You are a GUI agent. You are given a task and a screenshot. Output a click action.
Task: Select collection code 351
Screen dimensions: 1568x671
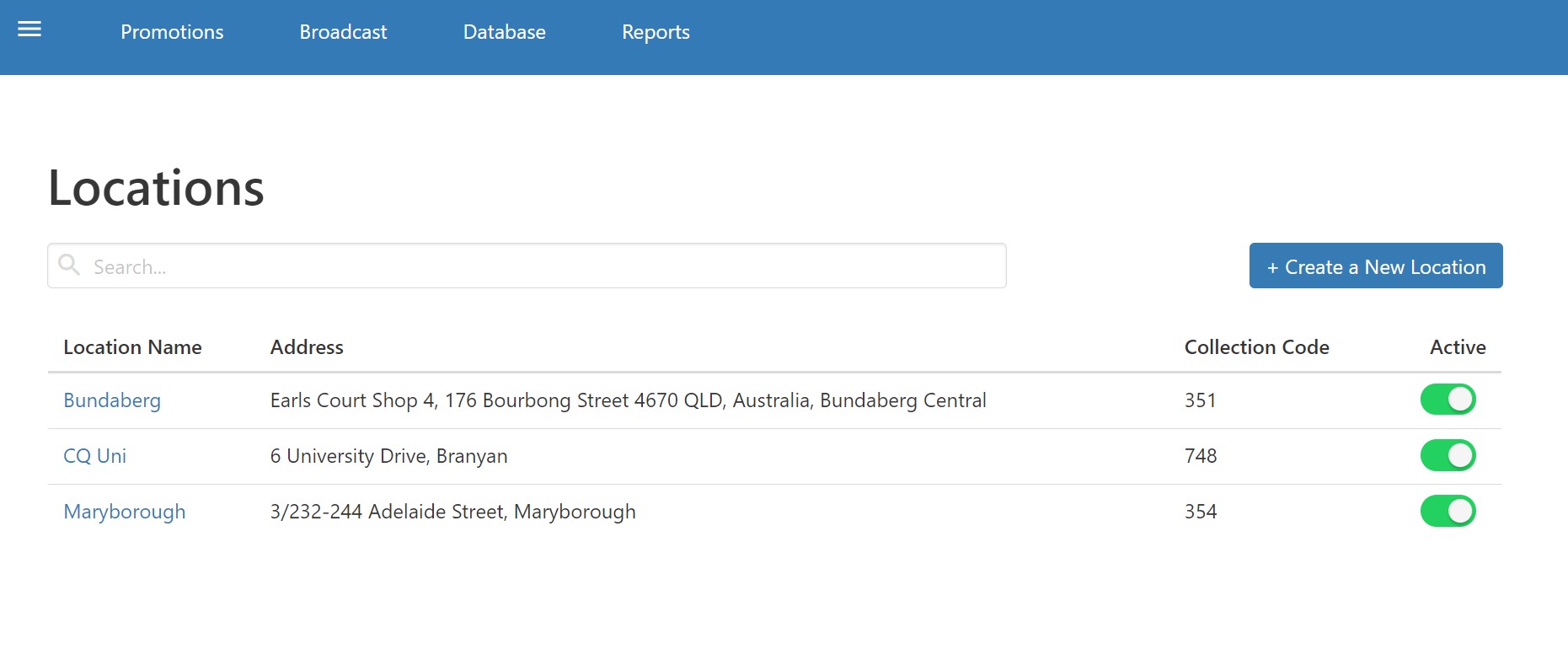click(1201, 400)
